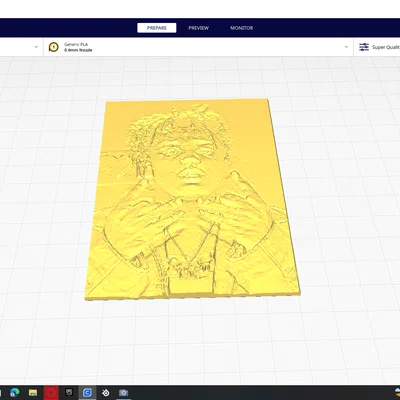The width and height of the screenshot is (400, 400).
Task: Switch to the PREPARE stage tab
Action: (x=157, y=28)
